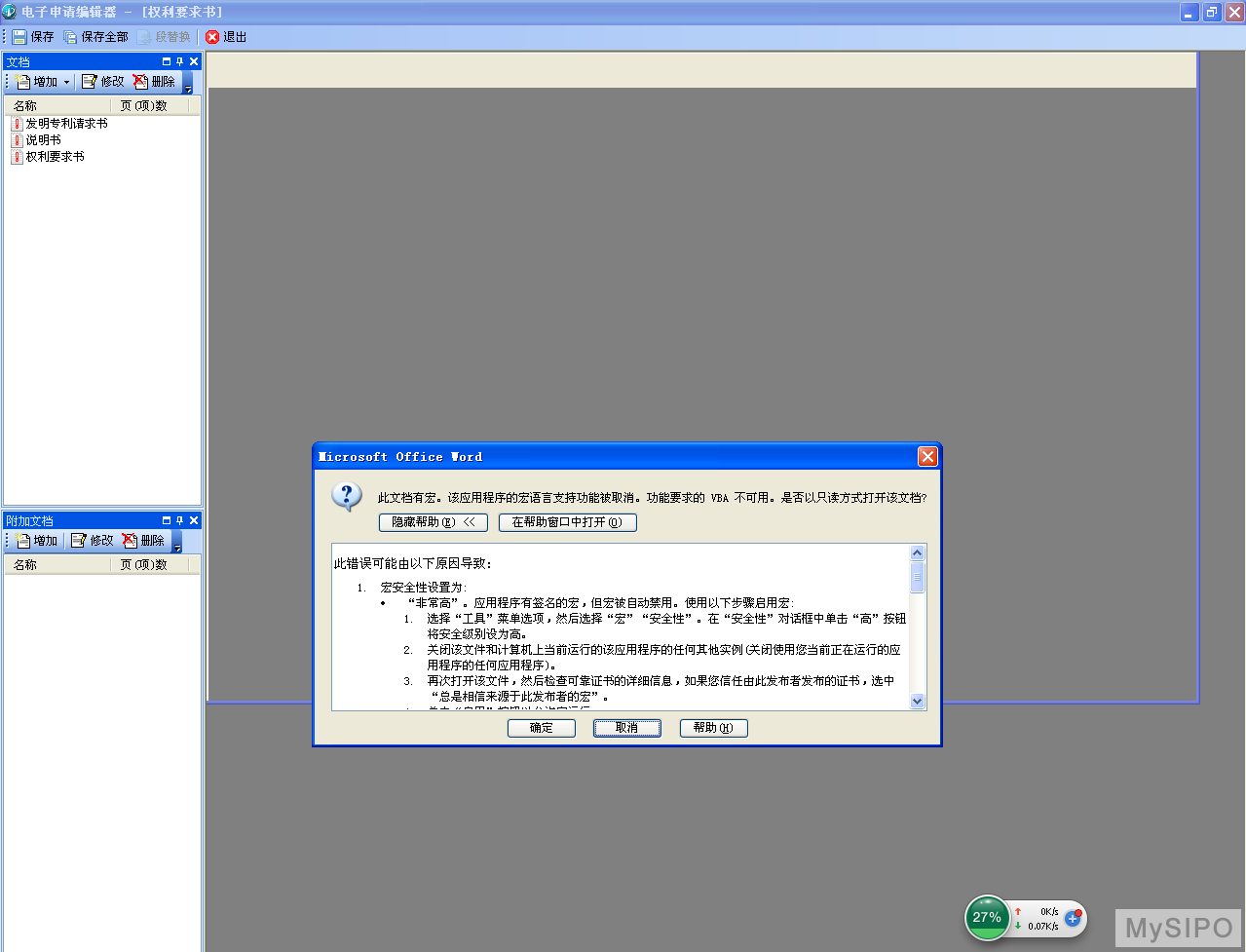This screenshot has width=1246, height=952.
Task: Select 发明专利请求书 in document list
Action: click(65, 124)
